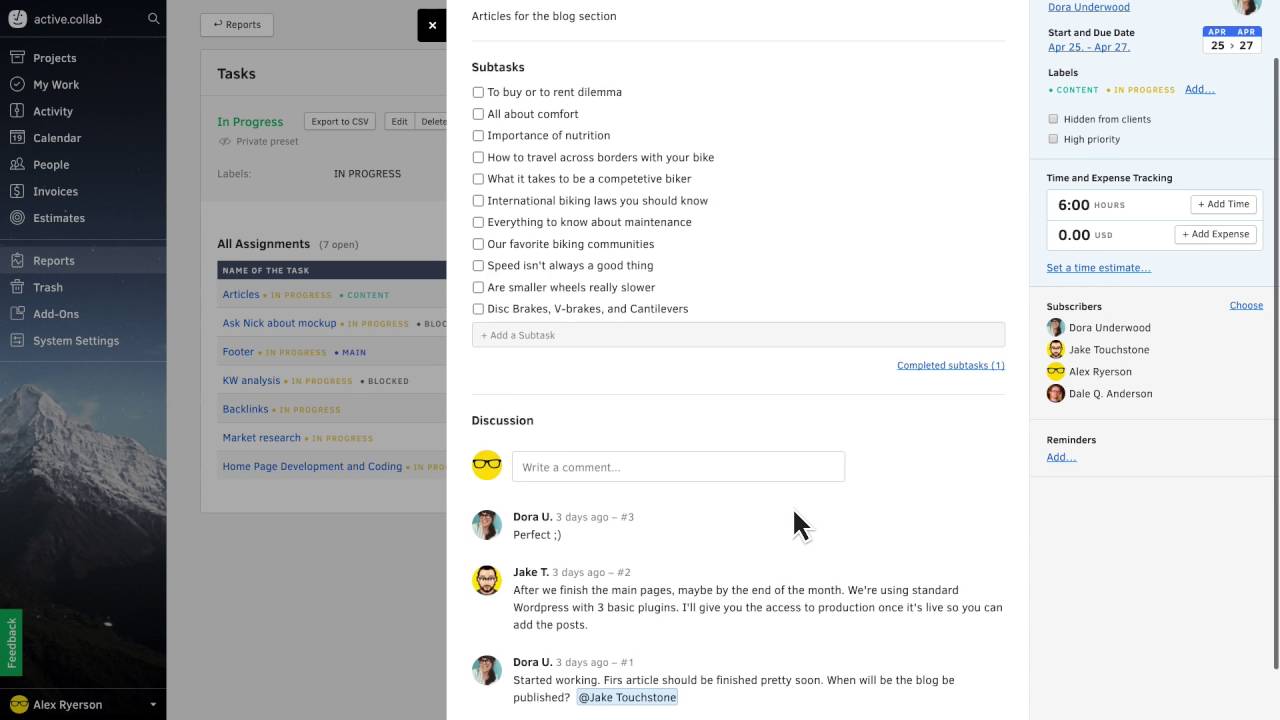This screenshot has height=720, width=1280.
Task: Click the 'Write a comment' input field
Action: (x=678, y=467)
